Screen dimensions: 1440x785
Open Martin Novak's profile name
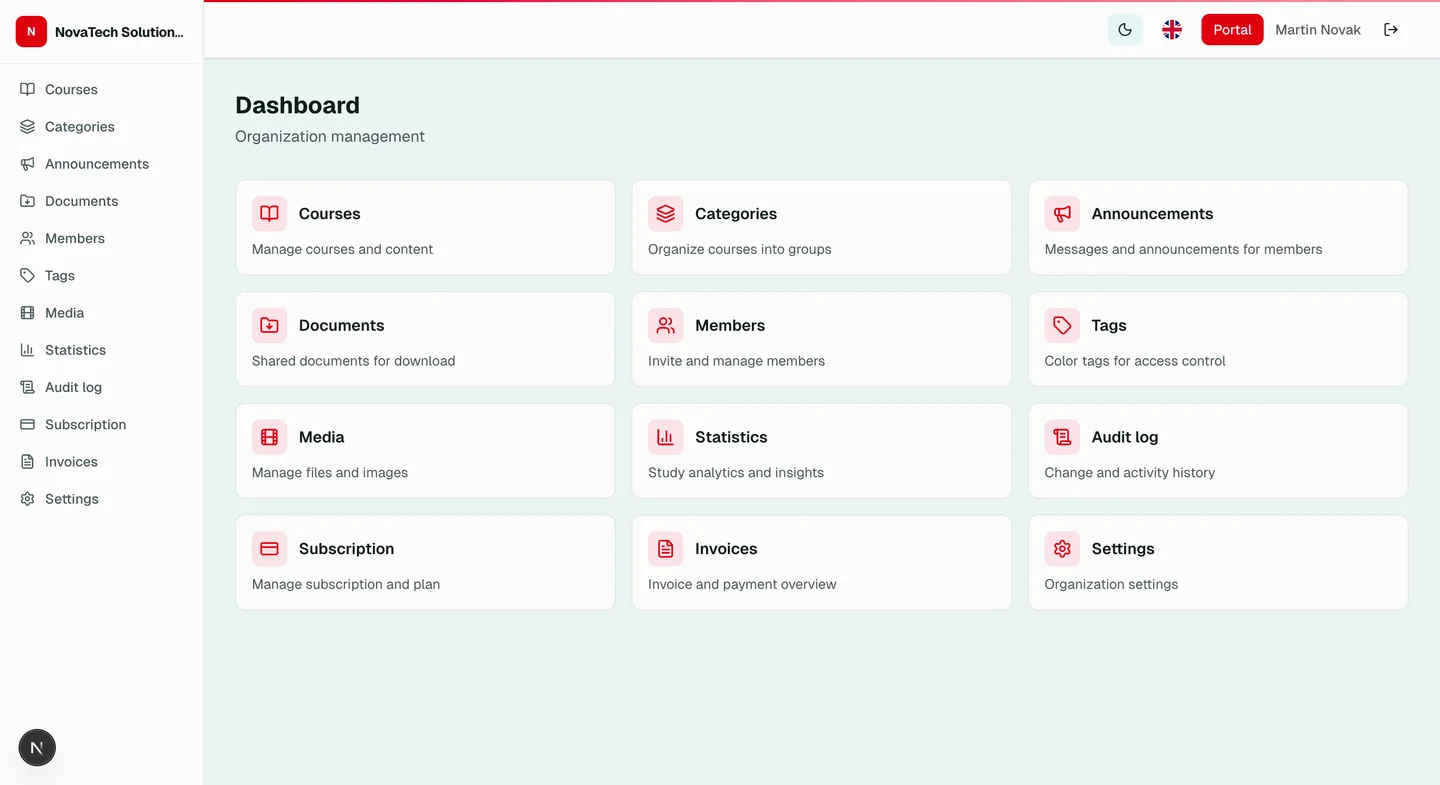[x=1317, y=29]
